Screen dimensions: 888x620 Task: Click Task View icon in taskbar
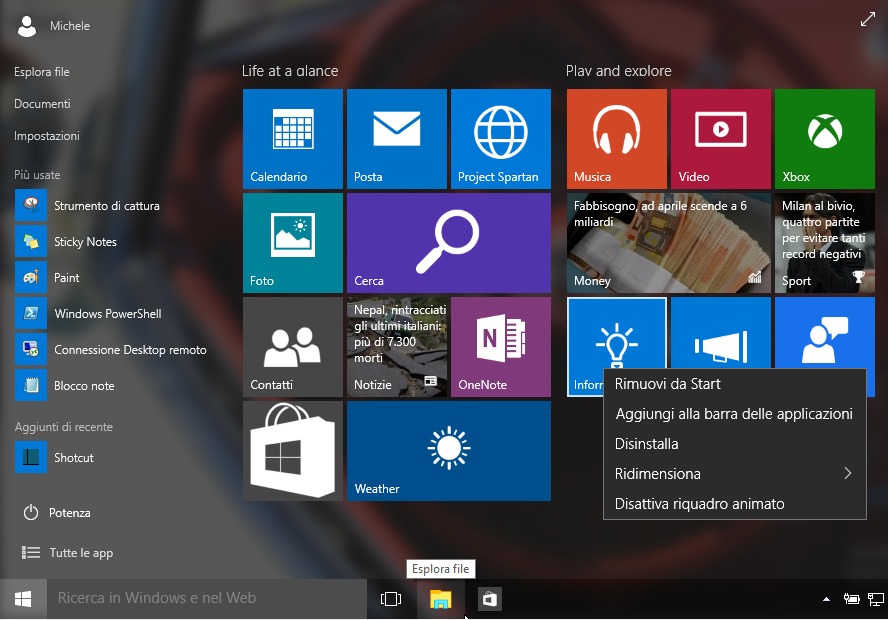pos(391,599)
